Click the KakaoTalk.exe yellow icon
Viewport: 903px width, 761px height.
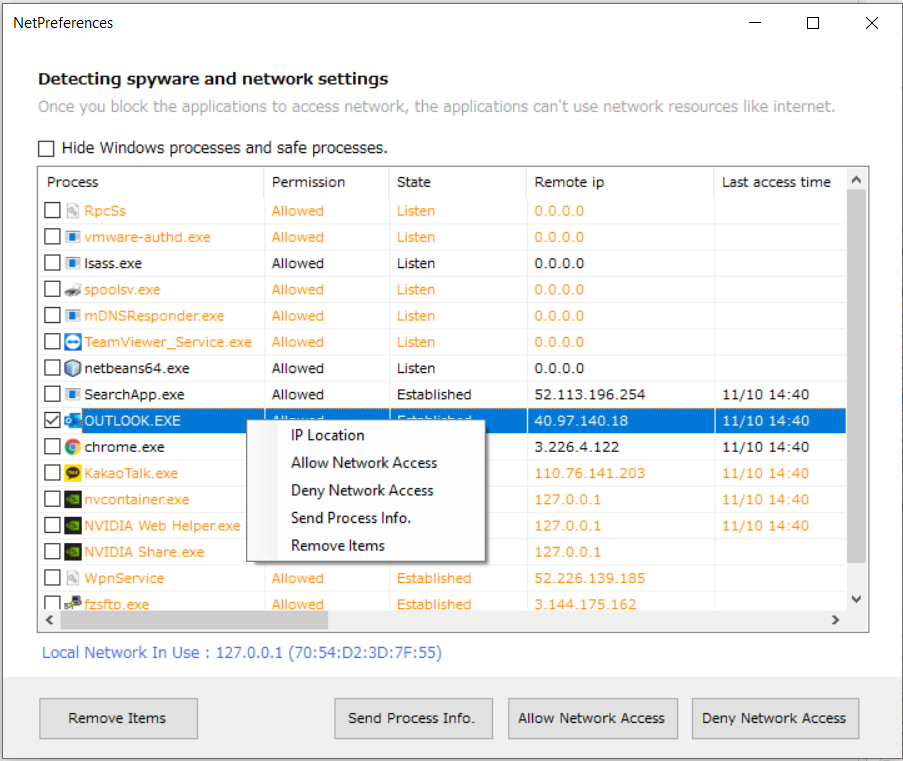pos(73,473)
